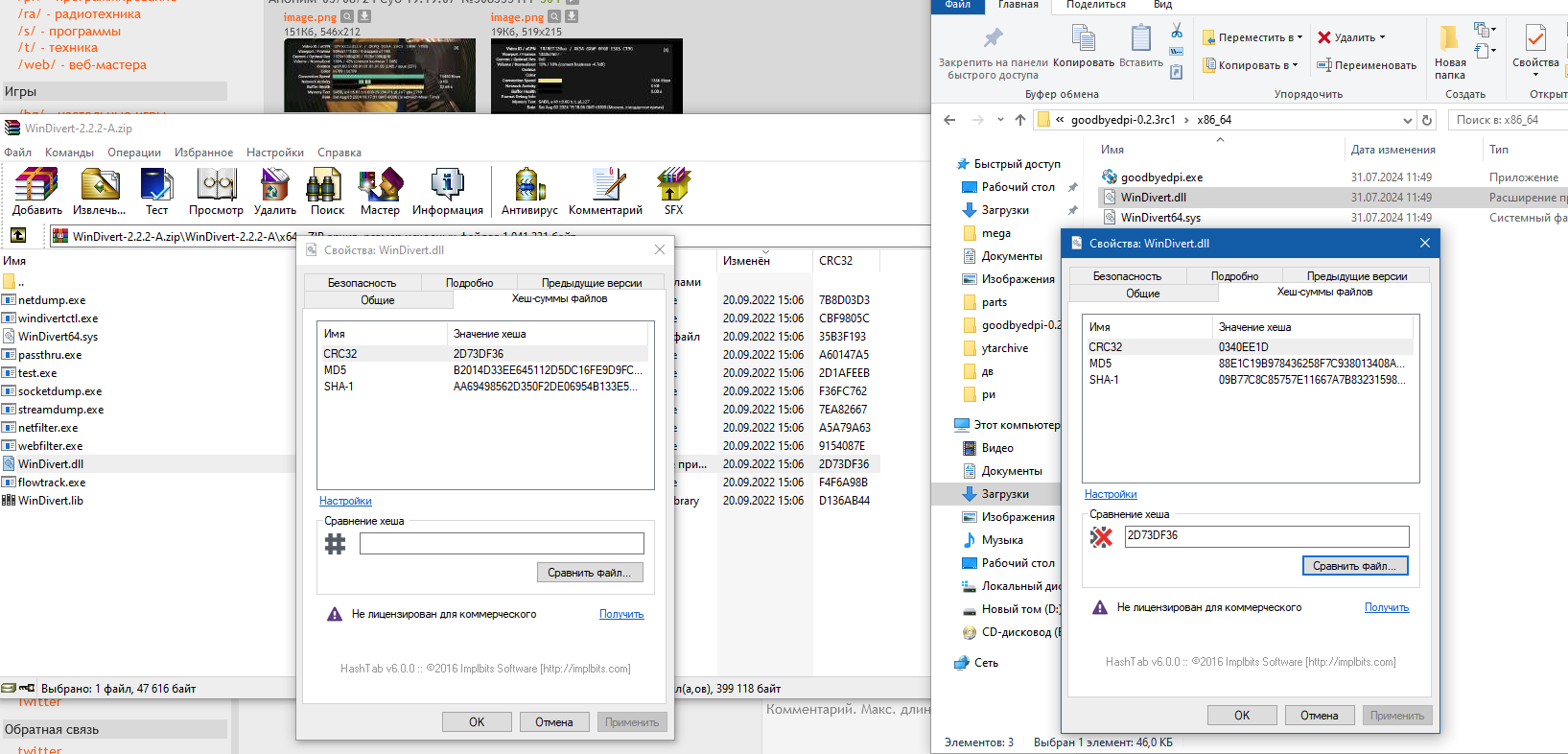The image size is (1568, 754).
Task: Click OK in the blue-titled properties dialog
Action: 1242,716
